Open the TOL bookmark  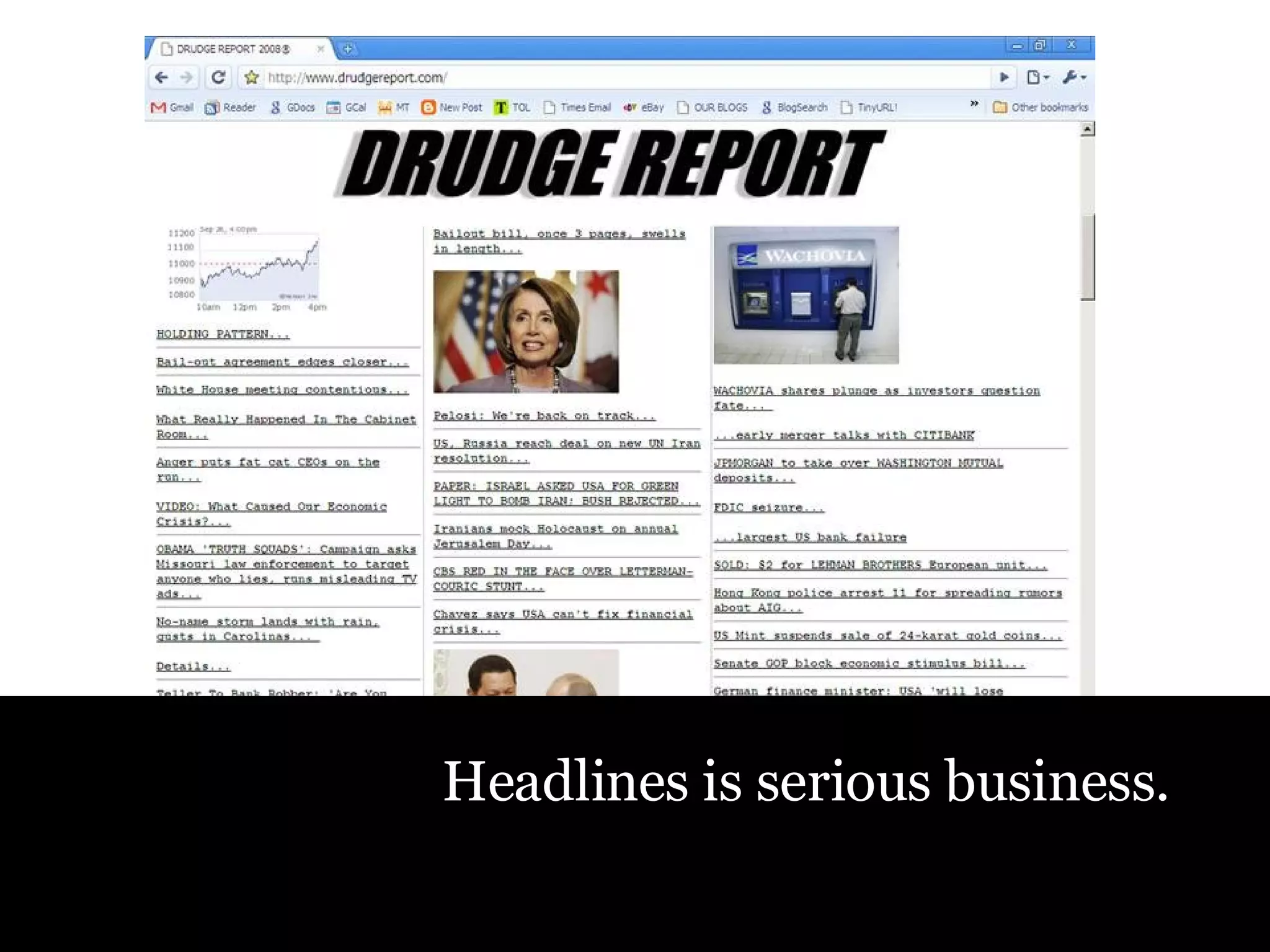[x=512, y=107]
